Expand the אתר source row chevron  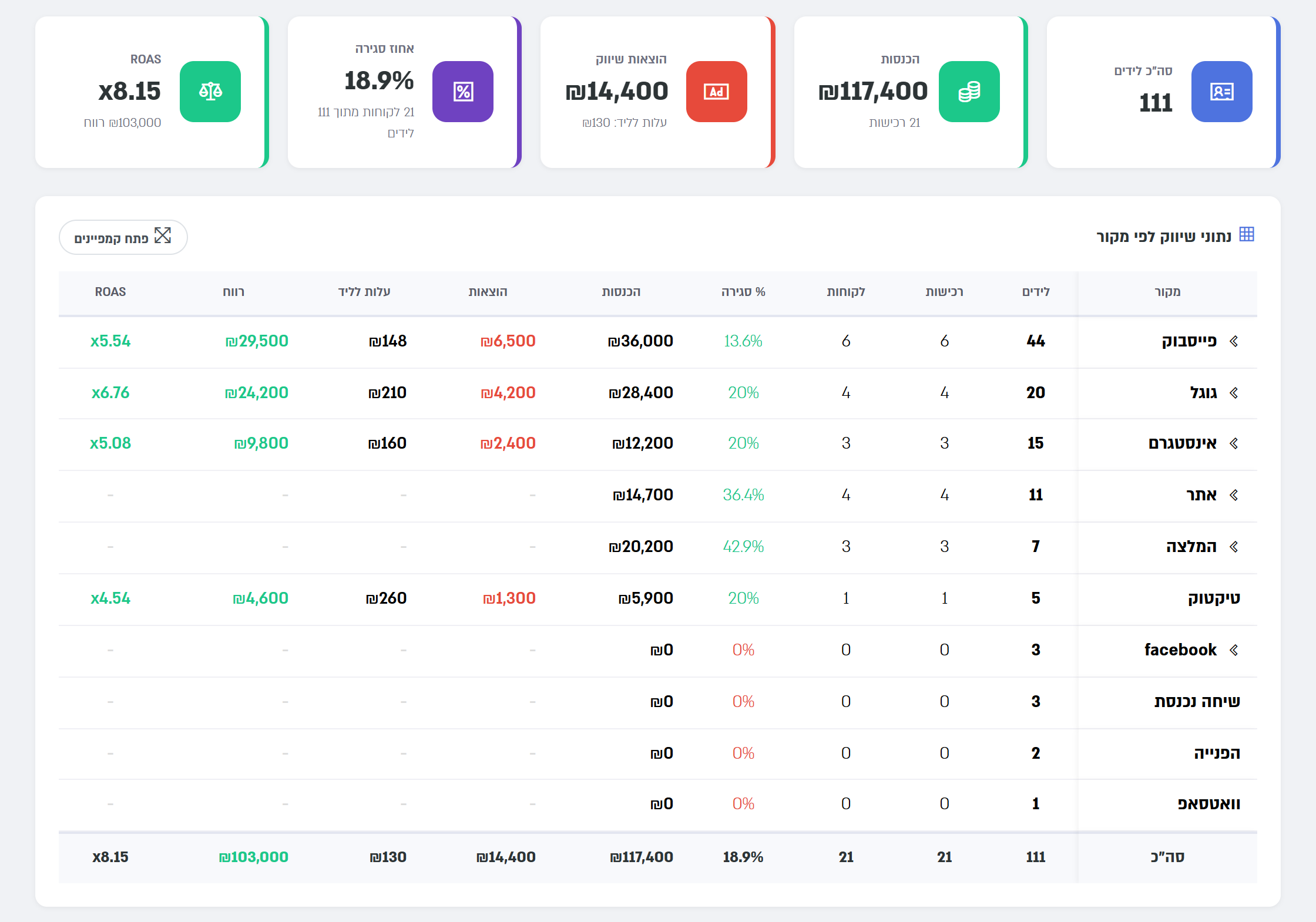coord(1234,495)
